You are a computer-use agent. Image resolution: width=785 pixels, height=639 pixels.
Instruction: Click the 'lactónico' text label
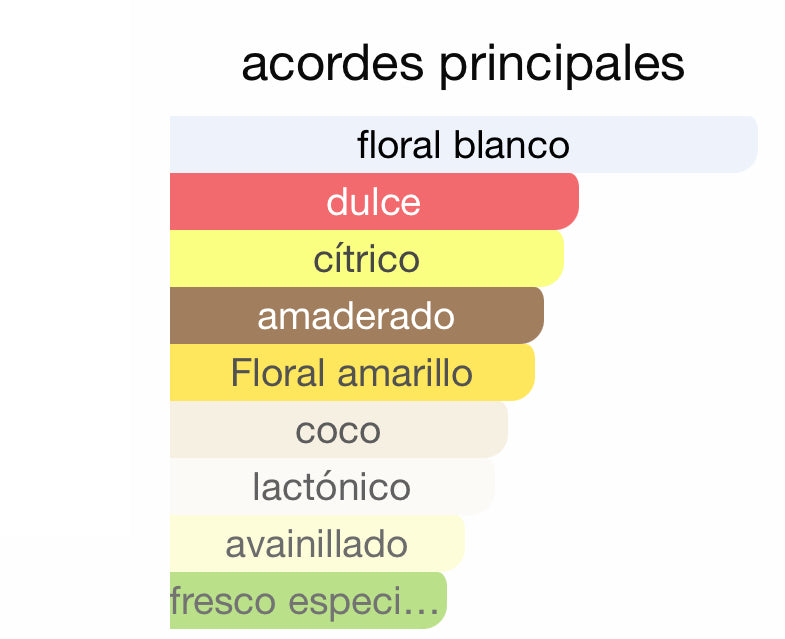click(x=331, y=487)
